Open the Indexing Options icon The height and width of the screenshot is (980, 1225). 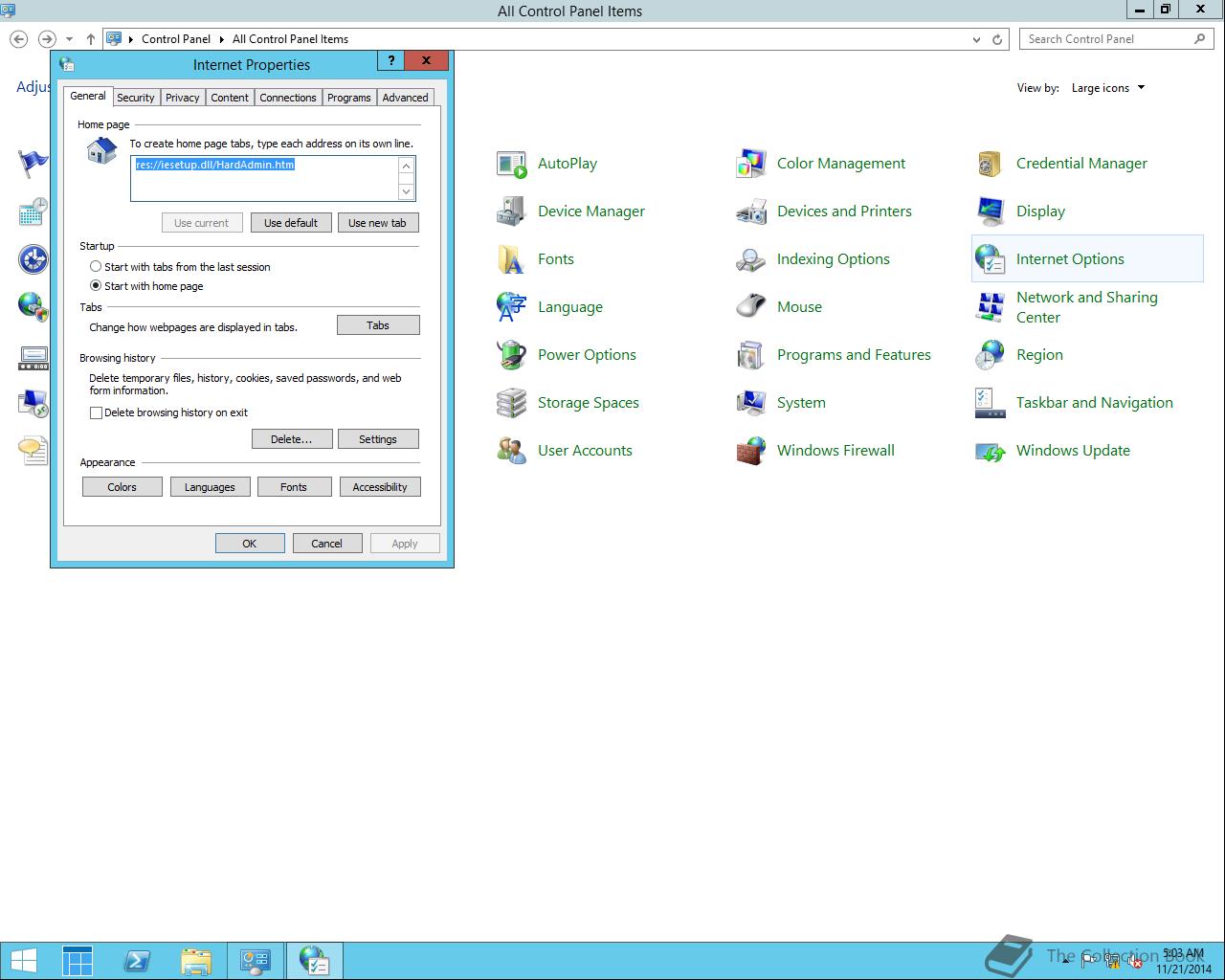coord(751,259)
